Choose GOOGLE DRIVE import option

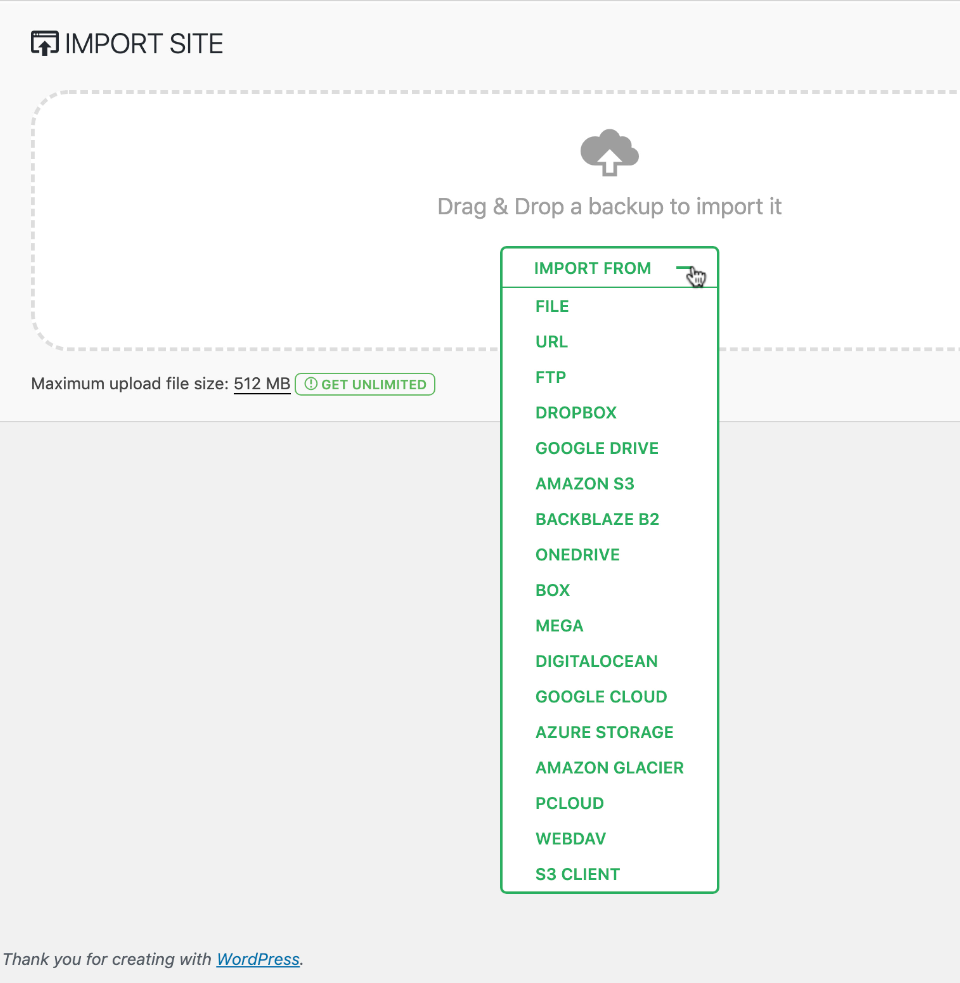(597, 449)
